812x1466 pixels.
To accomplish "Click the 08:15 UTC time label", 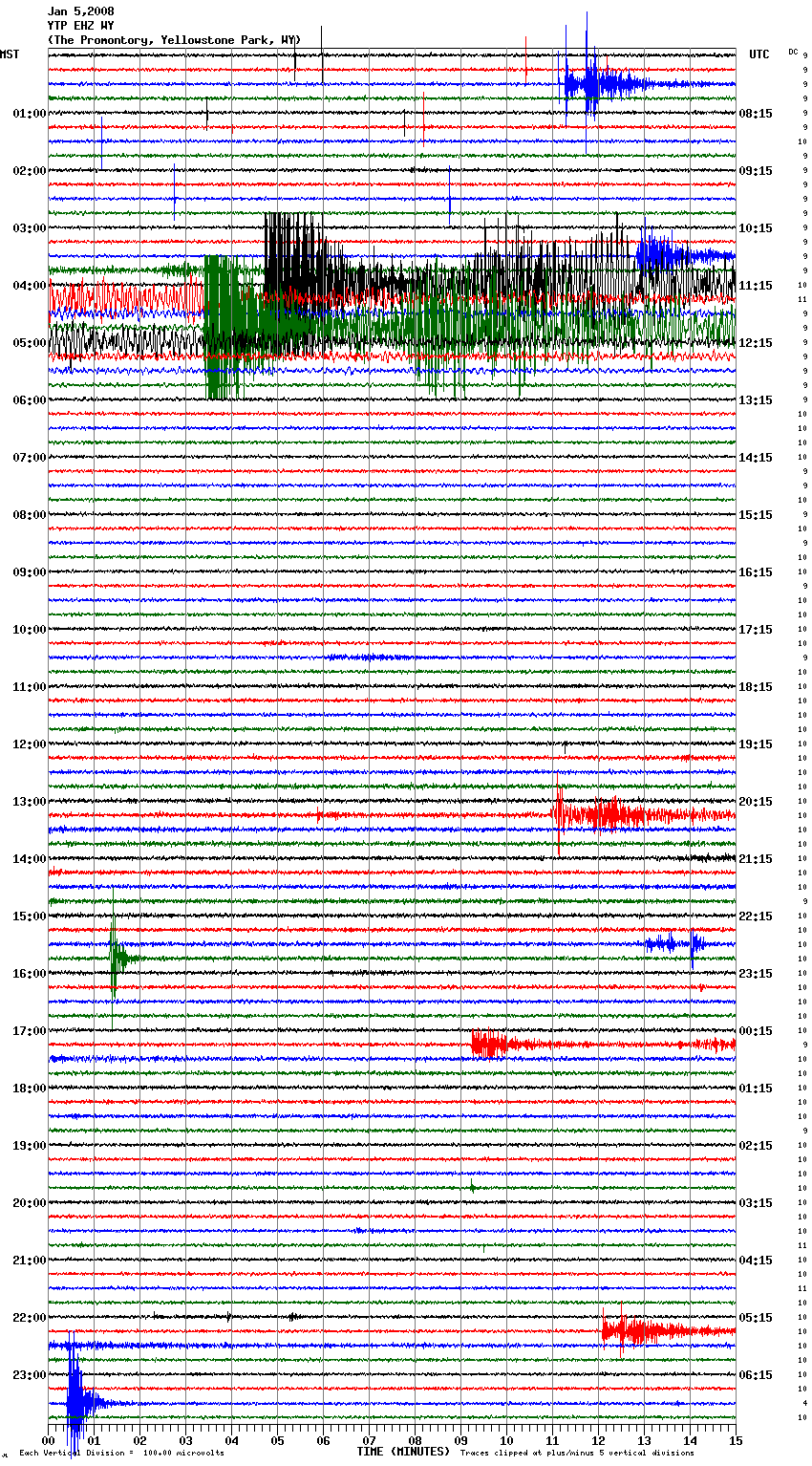I will pos(756,114).
